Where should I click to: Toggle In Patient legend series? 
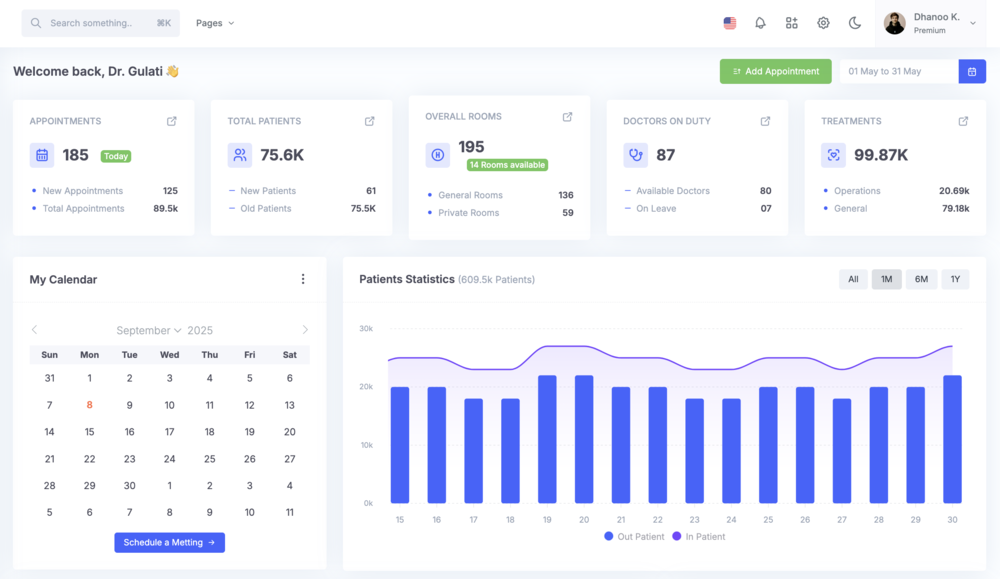(699, 537)
